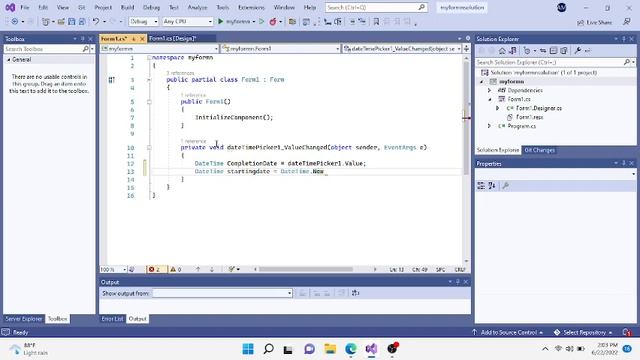Select the myformn project node
The image size is (640, 360).
coord(511,82)
